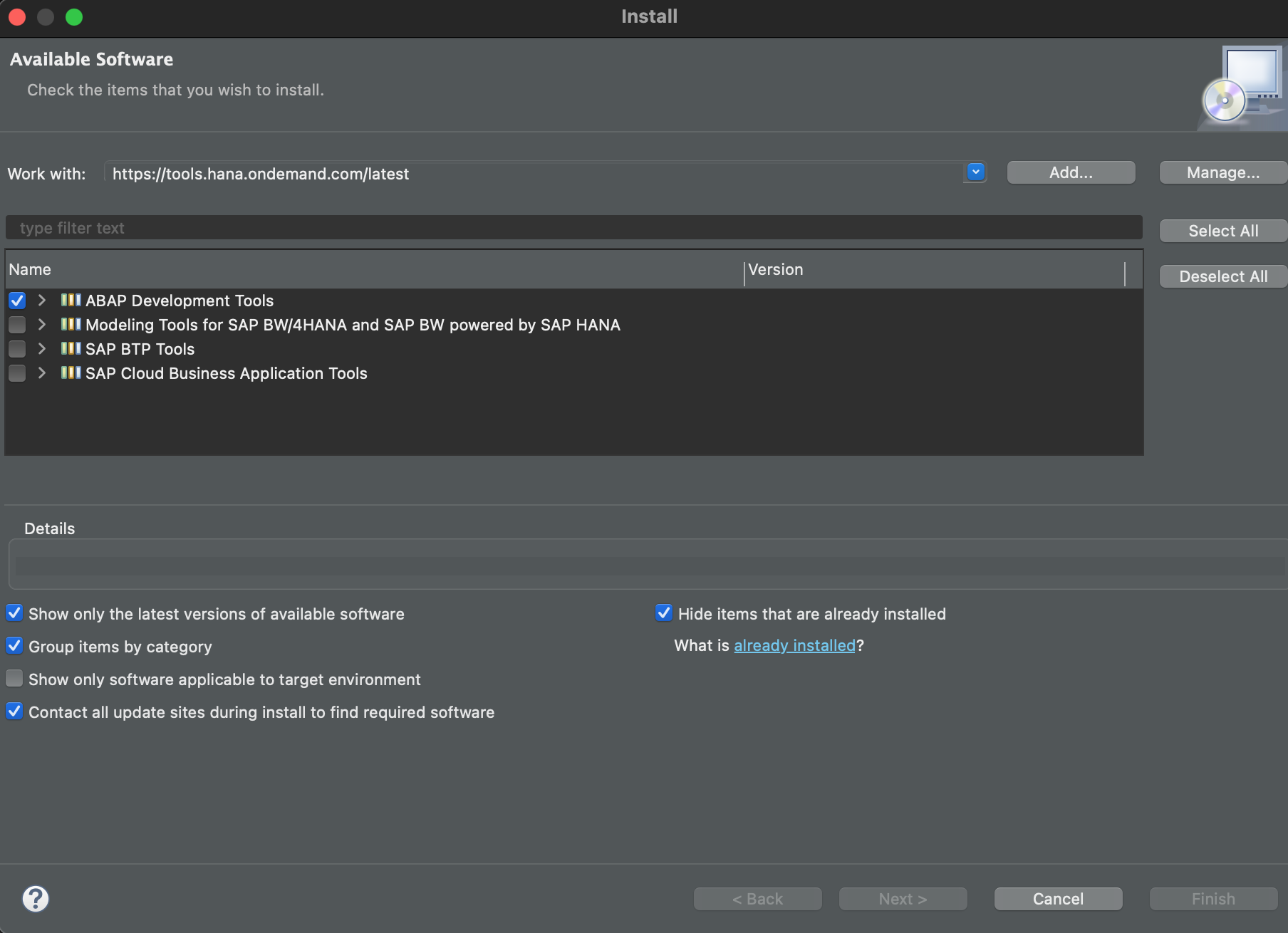Open help via the question mark icon

(x=36, y=899)
